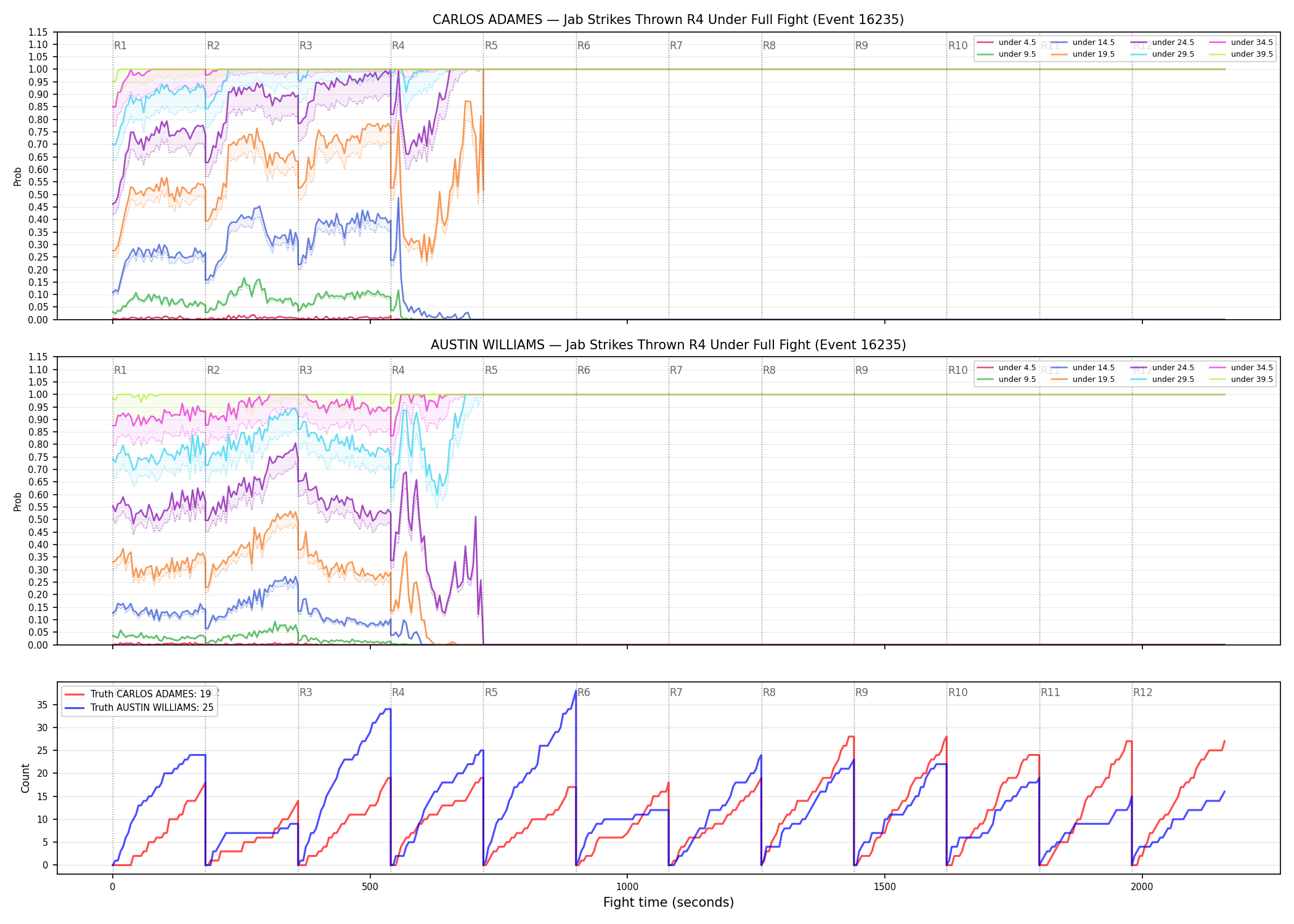Click the R5 round marker in Austin Williams chart
The width and height of the screenshot is (1294, 924).
[491, 370]
